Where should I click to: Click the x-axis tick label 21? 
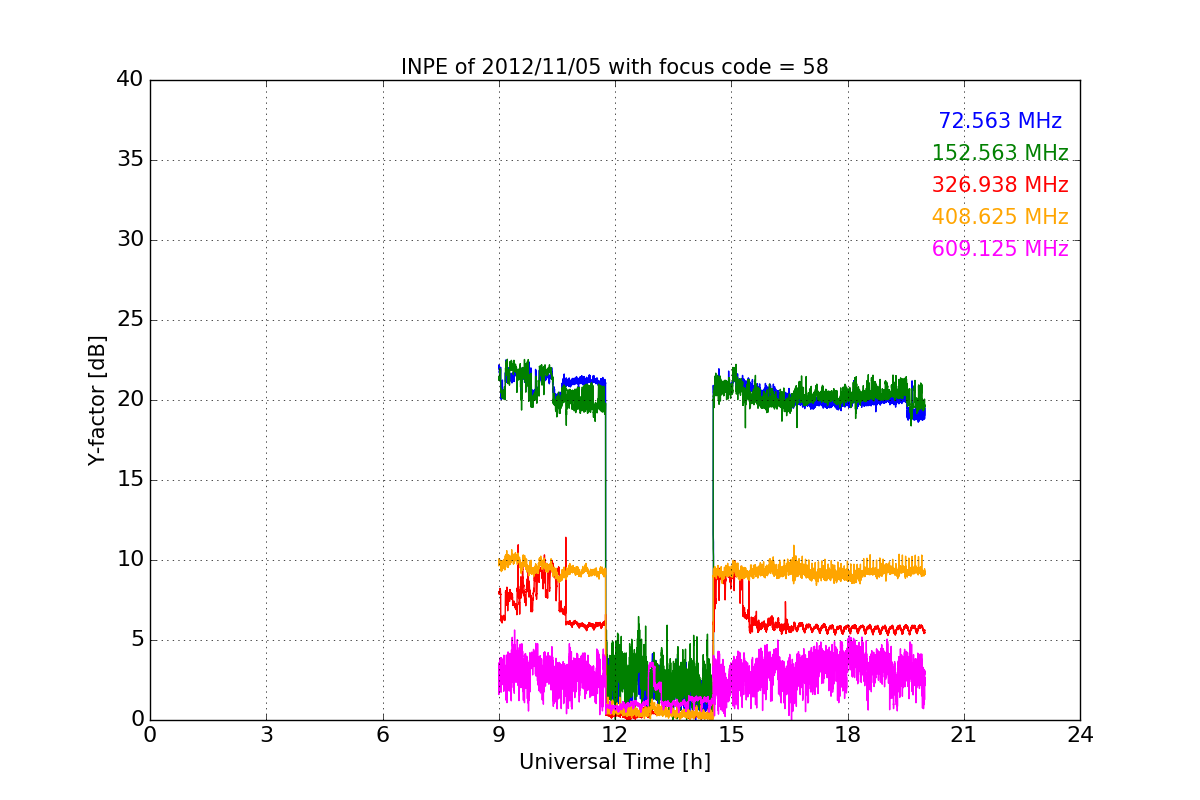tap(964, 735)
